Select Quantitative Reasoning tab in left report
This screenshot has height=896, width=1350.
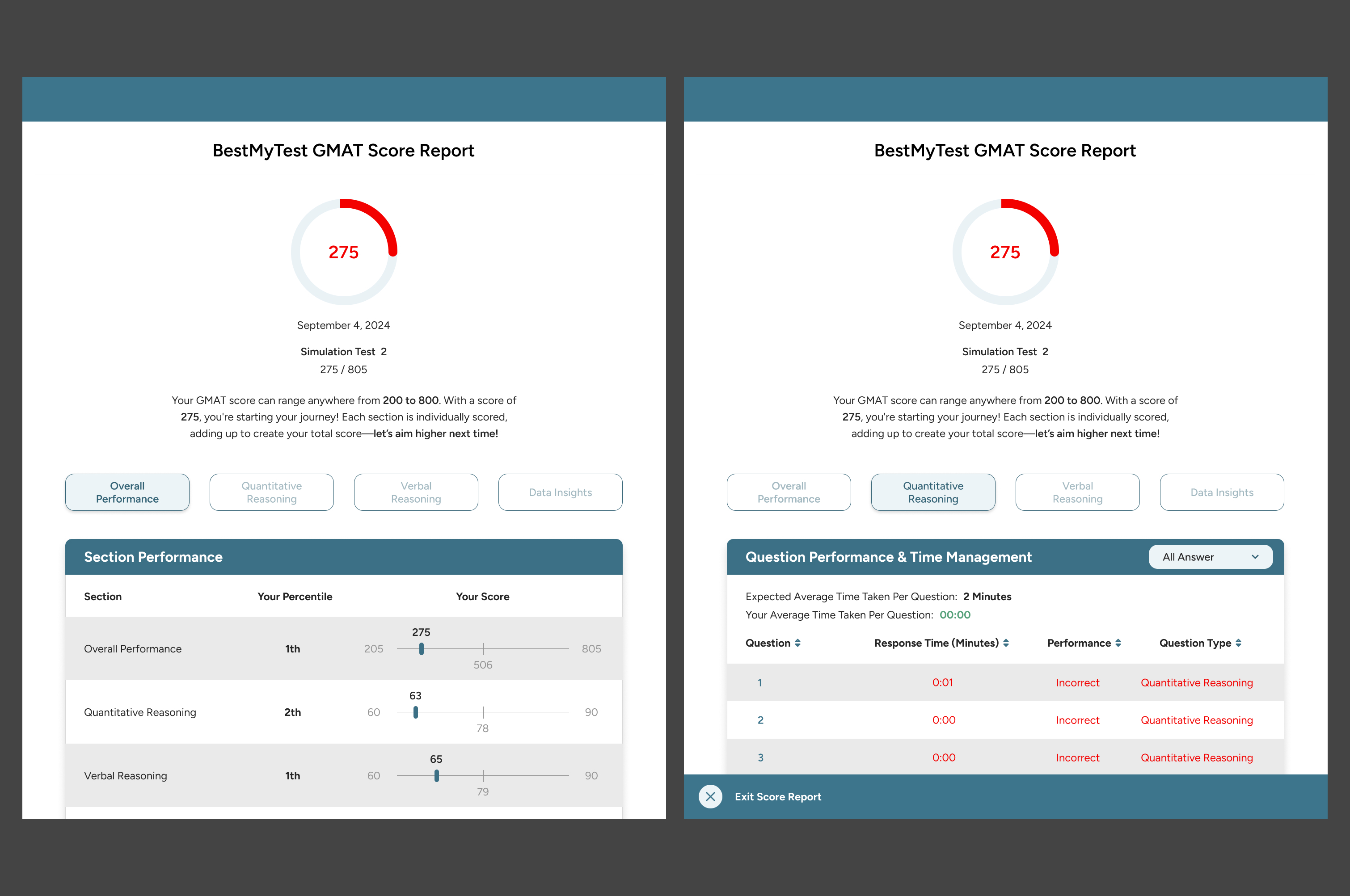[271, 492]
